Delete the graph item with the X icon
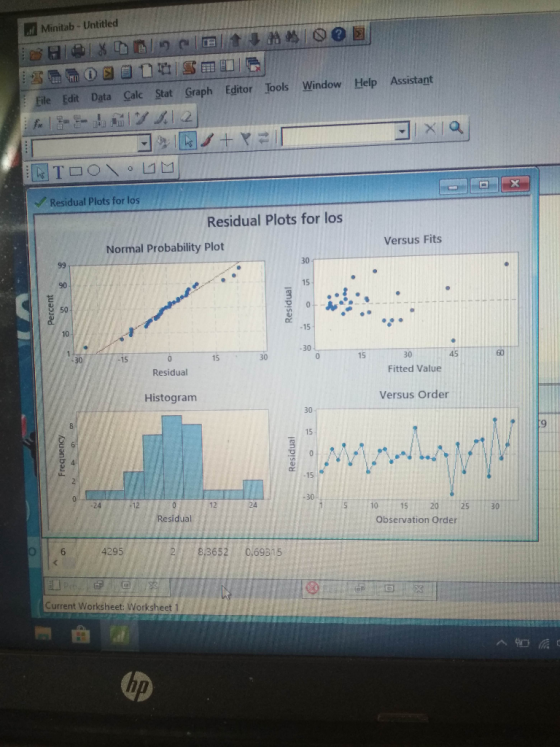Screen dimensions: 560x747 (430, 128)
